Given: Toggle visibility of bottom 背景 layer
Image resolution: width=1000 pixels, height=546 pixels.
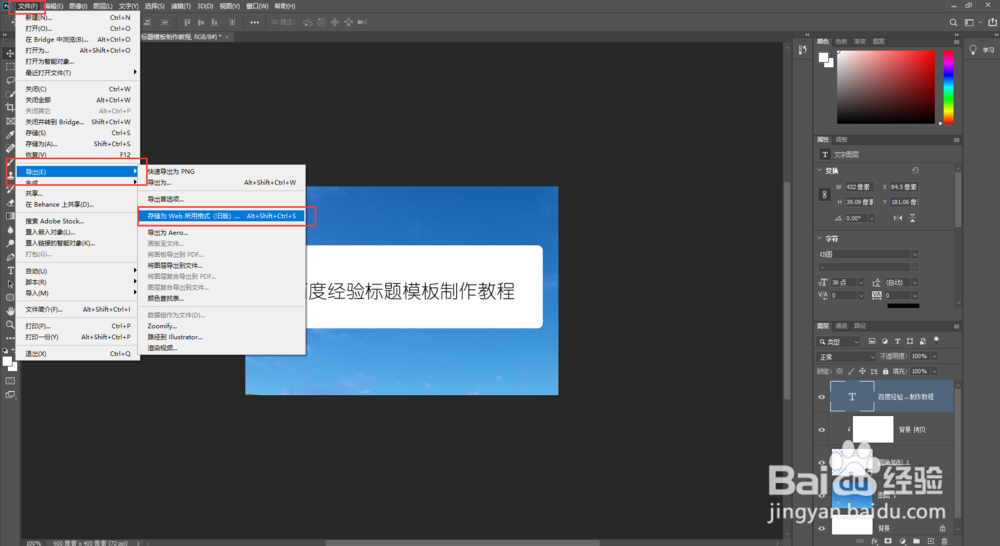Looking at the screenshot, I should (x=821, y=528).
